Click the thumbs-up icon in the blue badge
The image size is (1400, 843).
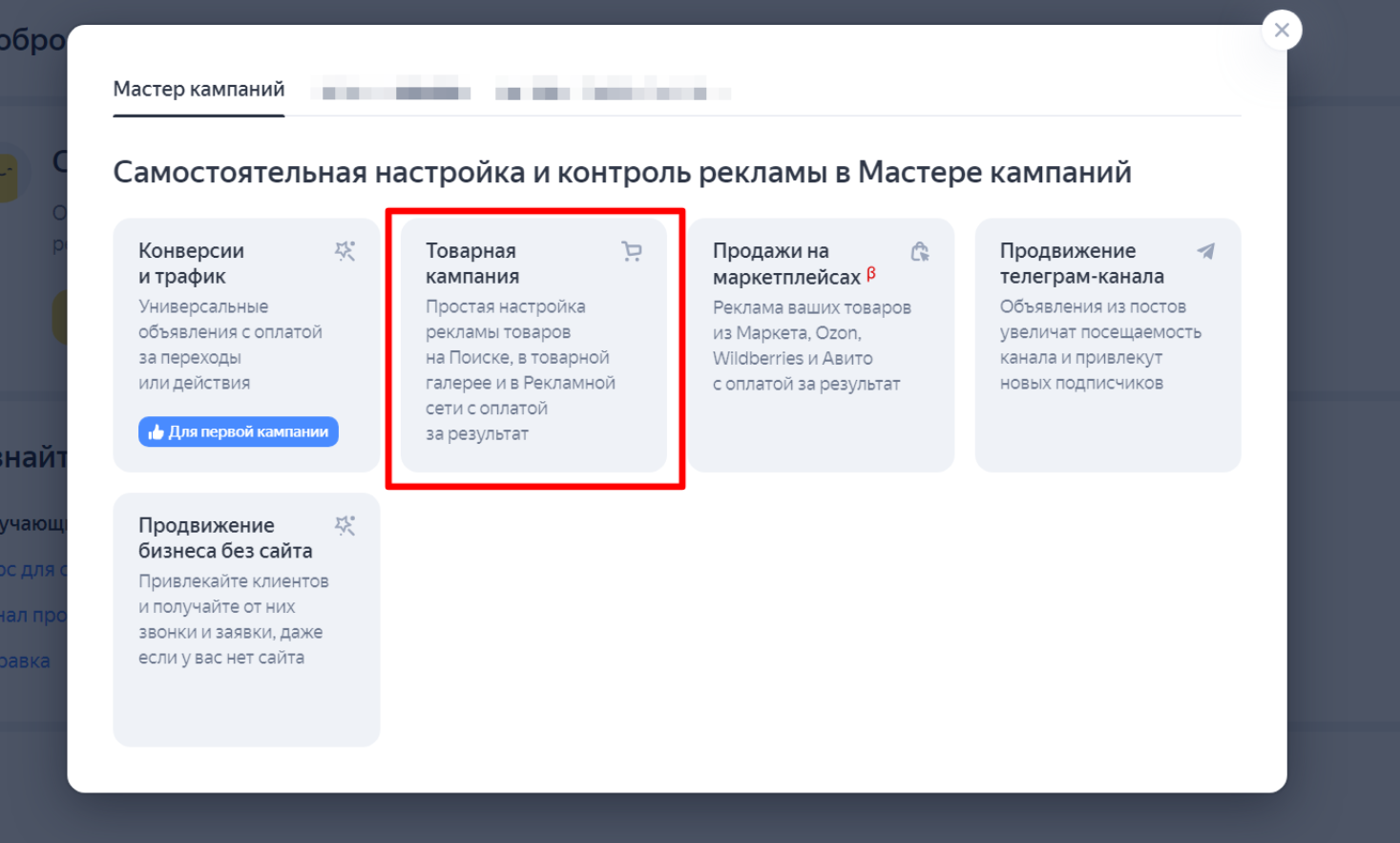click(x=157, y=432)
